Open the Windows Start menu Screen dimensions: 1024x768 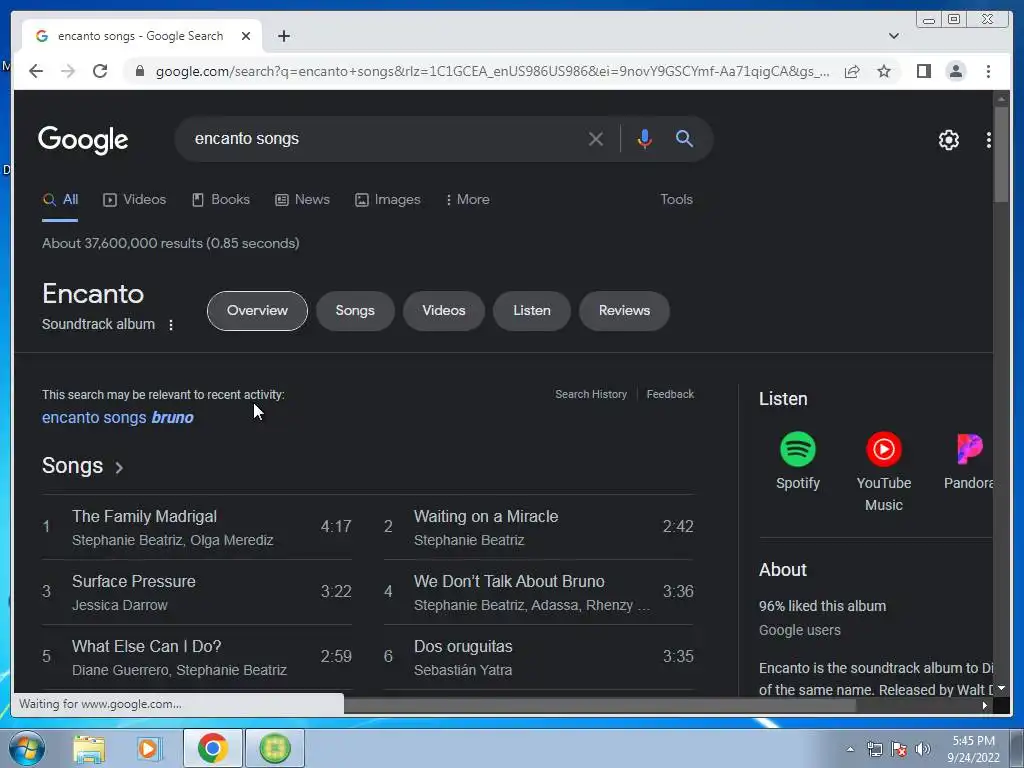27,748
